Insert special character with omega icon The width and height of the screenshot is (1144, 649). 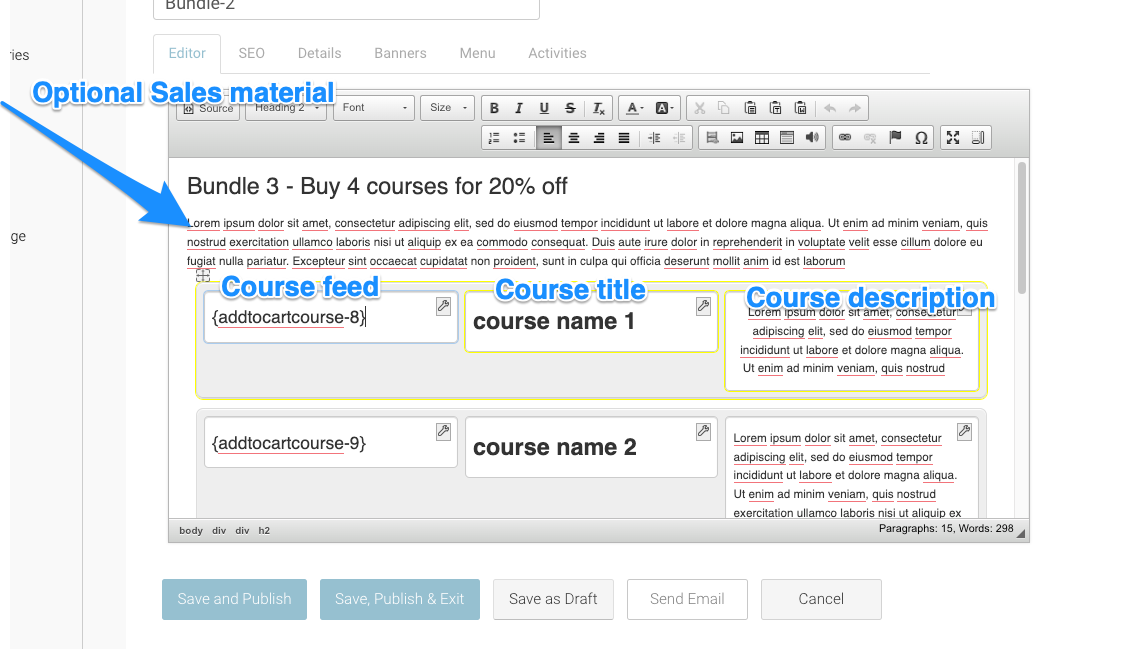(x=921, y=138)
